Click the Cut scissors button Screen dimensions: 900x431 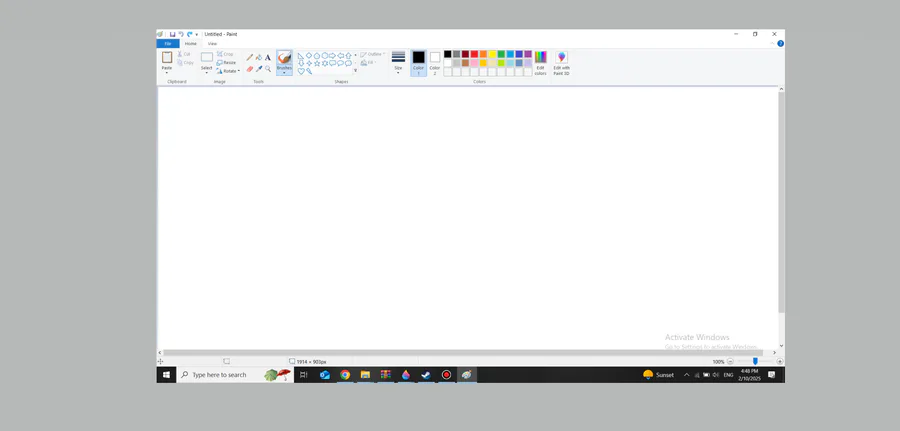pyautogui.click(x=184, y=54)
